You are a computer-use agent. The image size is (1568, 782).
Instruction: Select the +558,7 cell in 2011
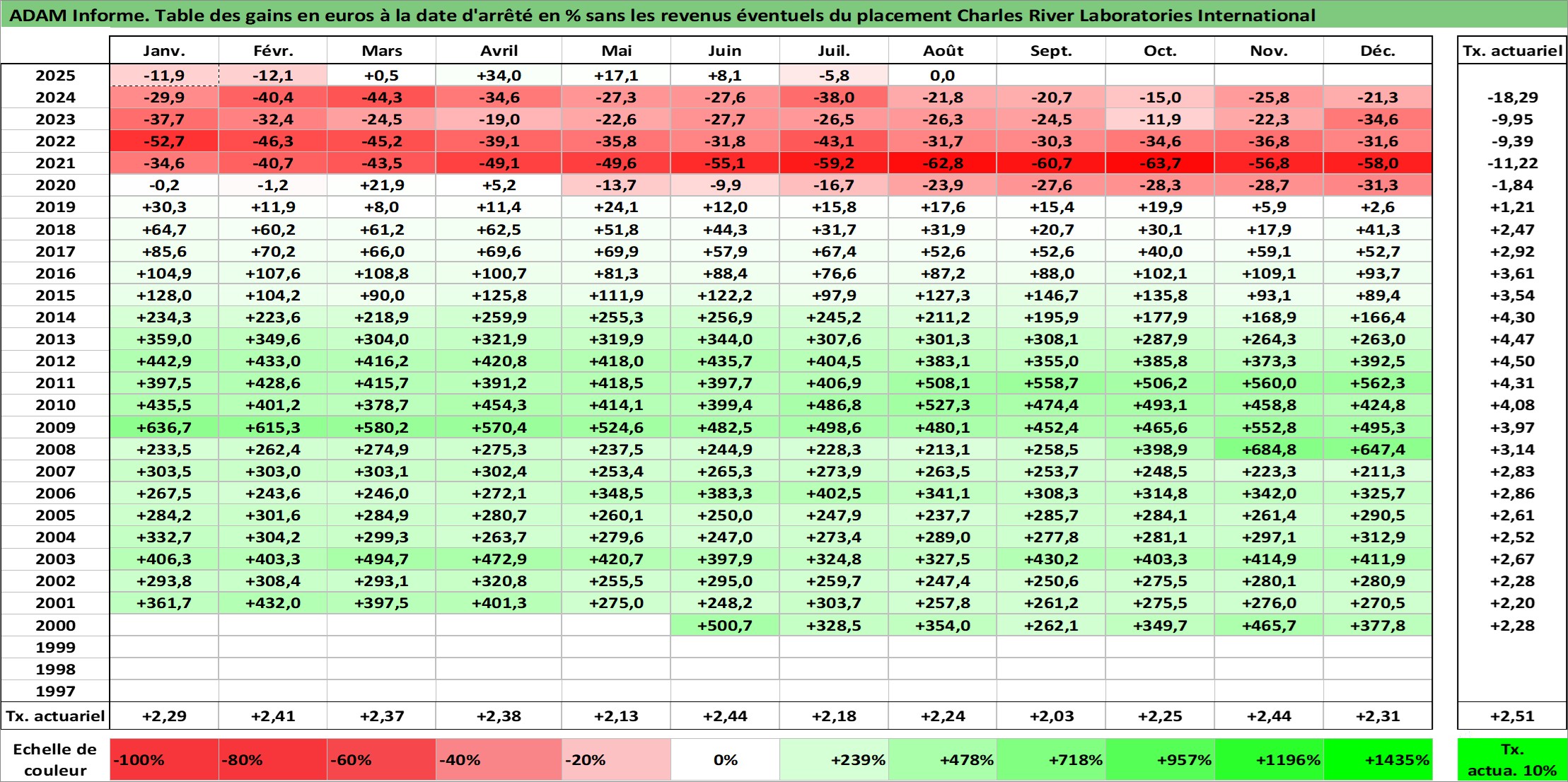pos(1052,383)
